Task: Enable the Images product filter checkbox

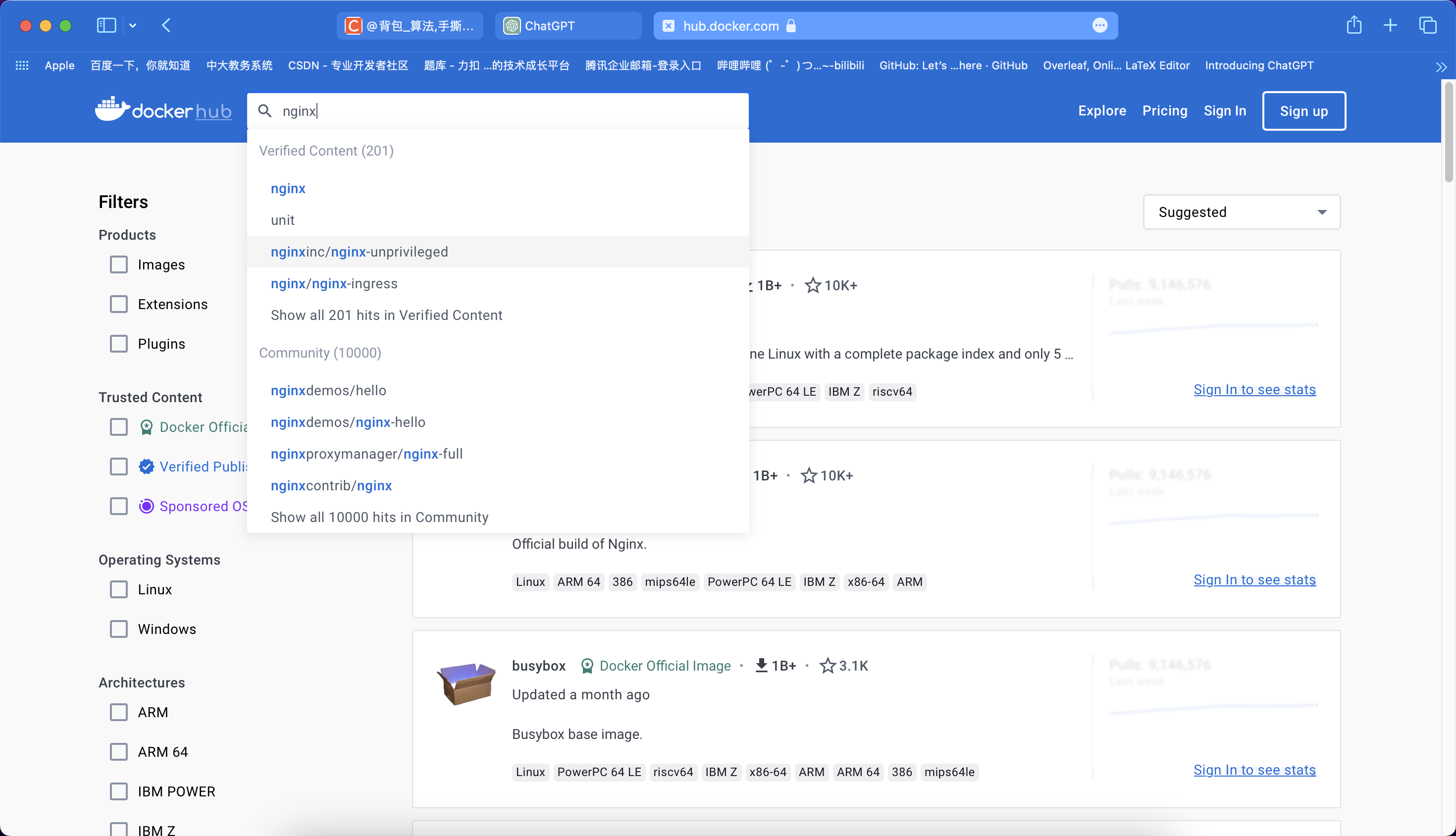Action: 119,264
